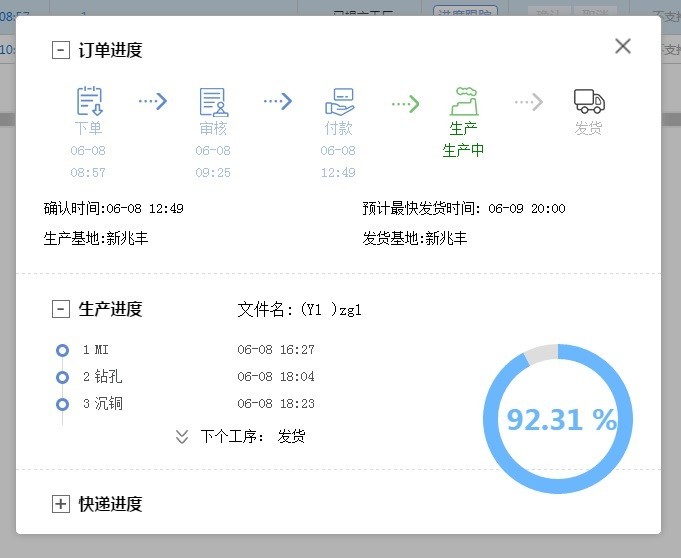Expand the 快递进度 section

click(61, 504)
